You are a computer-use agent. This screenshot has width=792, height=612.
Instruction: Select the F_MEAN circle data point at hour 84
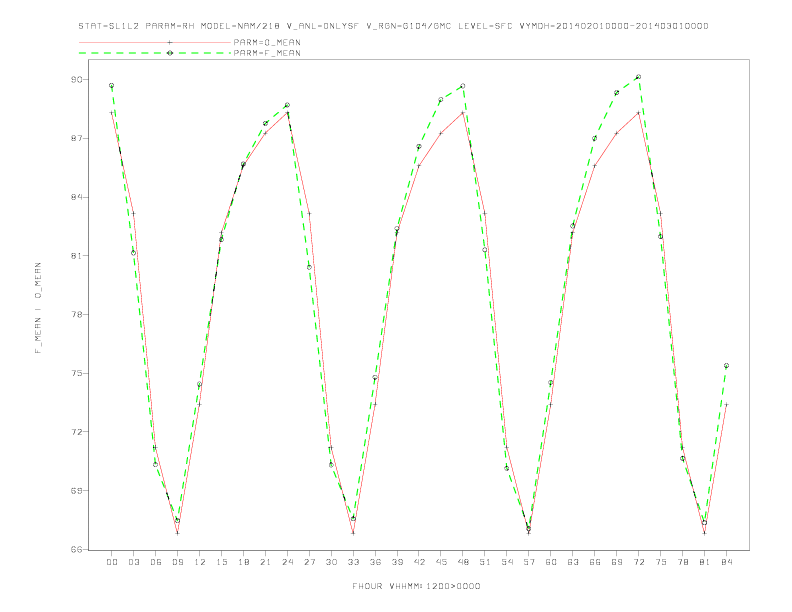726,366
